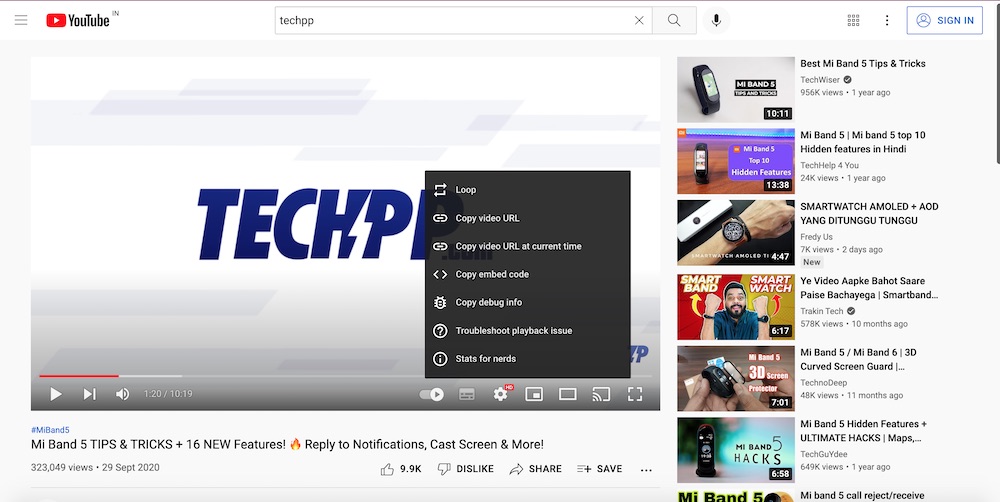Image resolution: width=1000 pixels, height=502 pixels.
Task: Clear the search box text
Action: tap(639, 20)
